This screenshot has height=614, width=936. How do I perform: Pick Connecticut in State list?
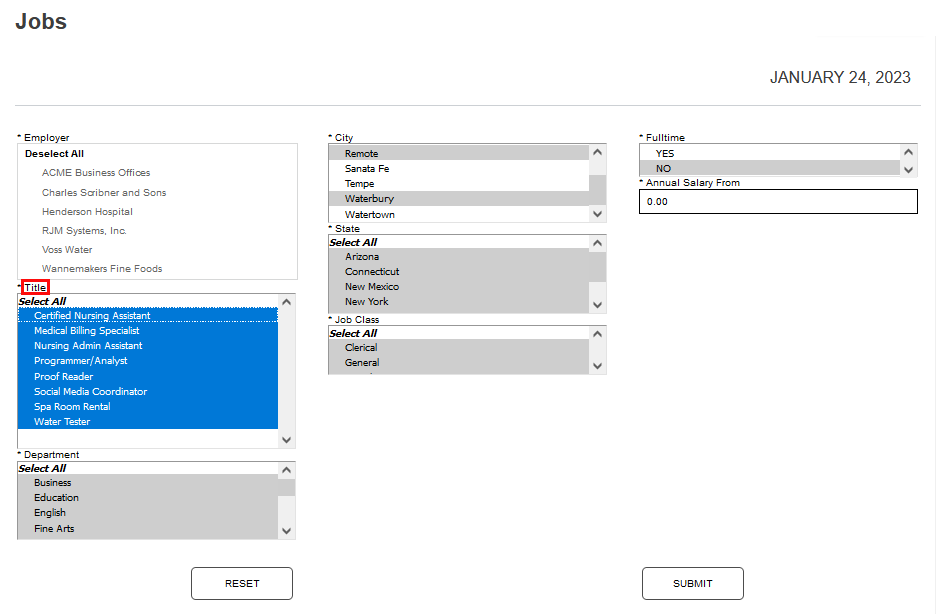tap(372, 272)
